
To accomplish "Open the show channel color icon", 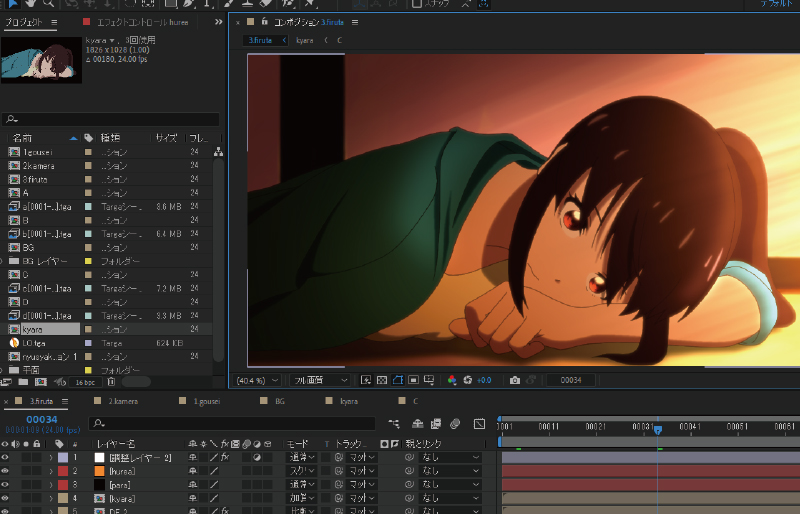I will click(x=451, y=380).
